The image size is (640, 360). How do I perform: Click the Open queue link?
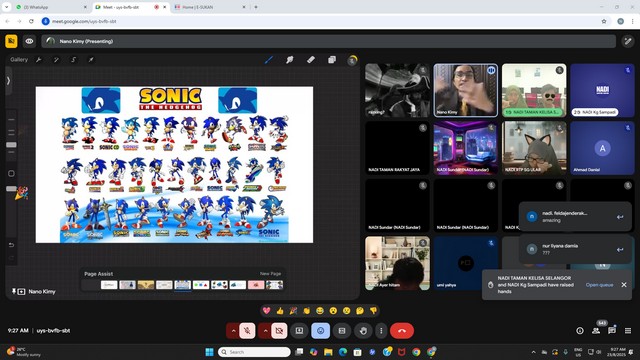tap(599, 285)
